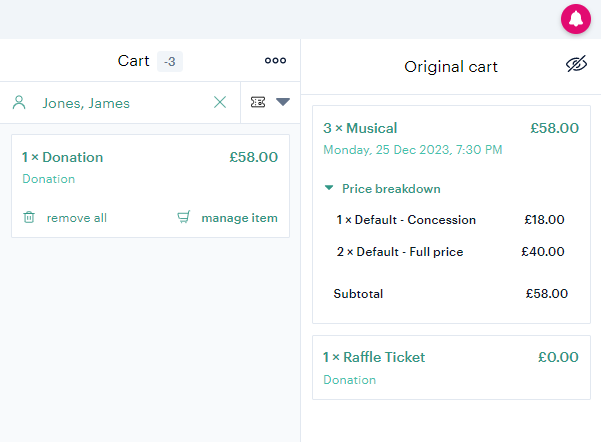601x442 pixels.
Task: Click the Donation subtitle under Raffle Ticket
Action: (350, 380)
